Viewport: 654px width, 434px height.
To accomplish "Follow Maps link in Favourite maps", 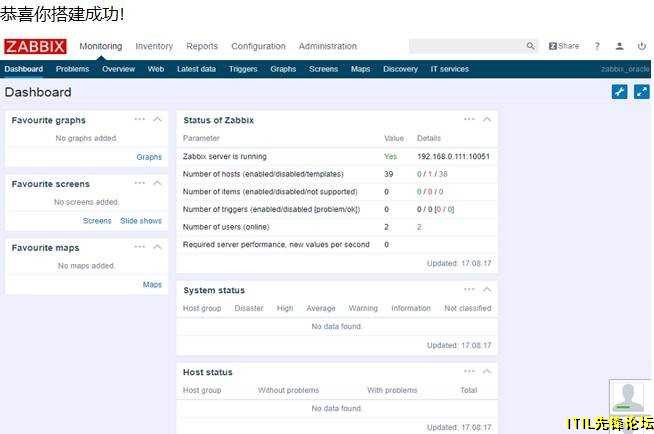I will [152, 285].
